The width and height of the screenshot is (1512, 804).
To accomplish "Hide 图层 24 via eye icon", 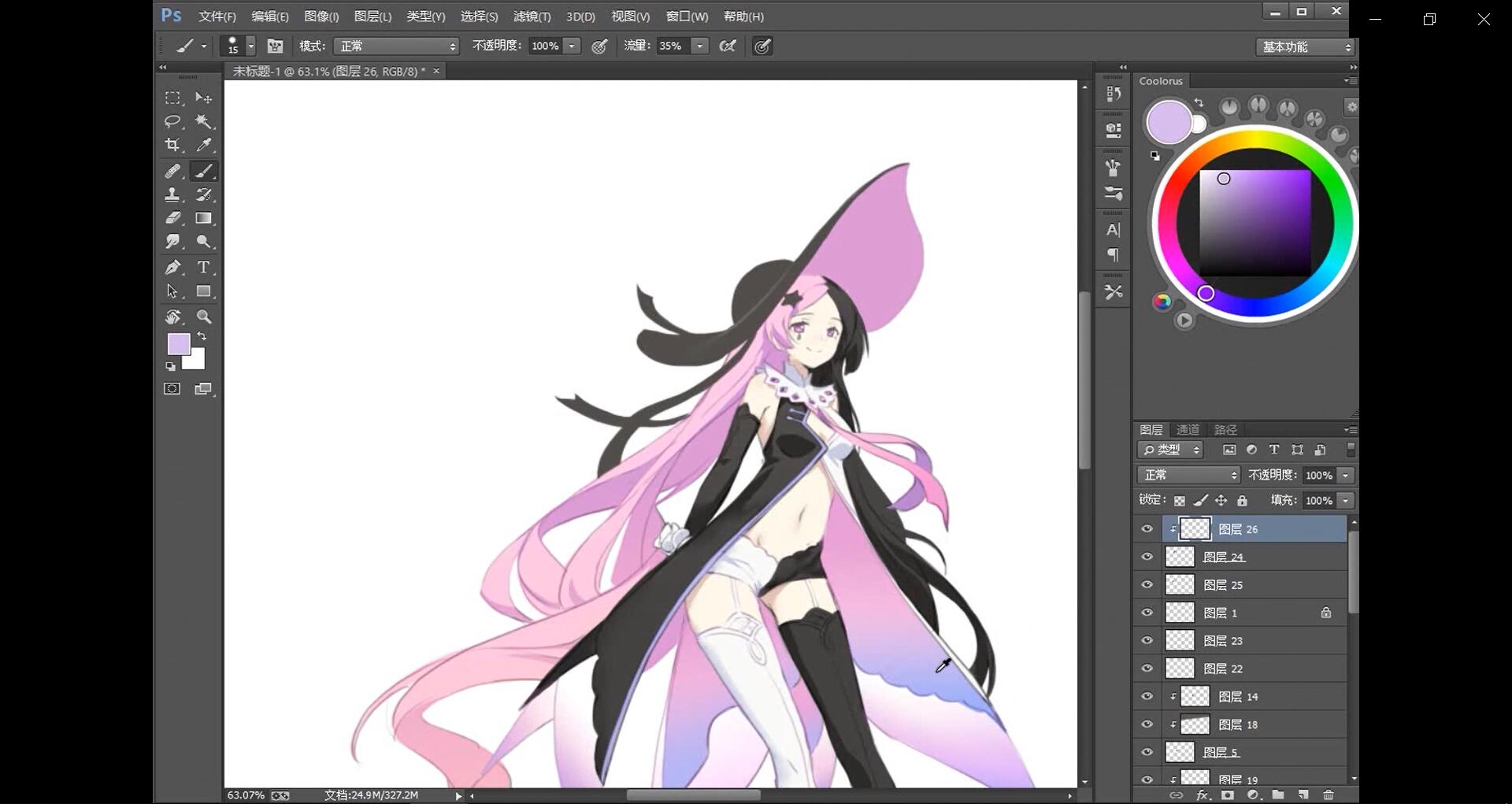I will pos(1147,557).
